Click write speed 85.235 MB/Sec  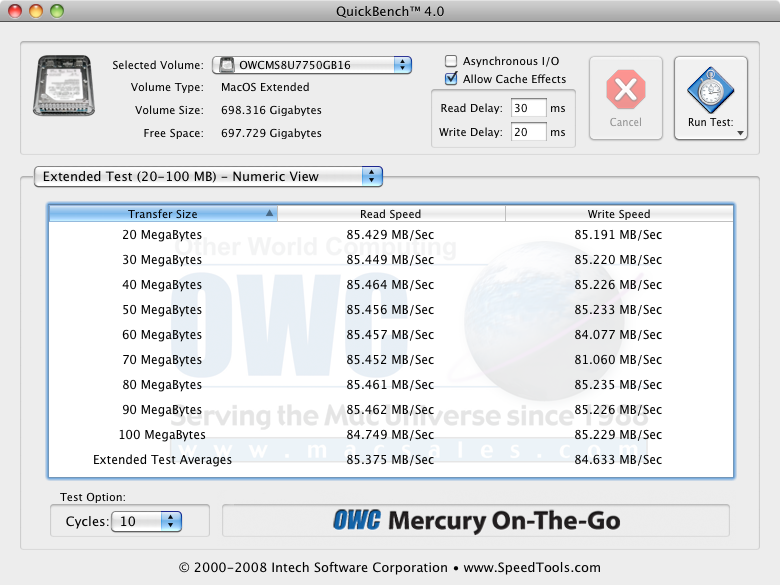[618, 385]
